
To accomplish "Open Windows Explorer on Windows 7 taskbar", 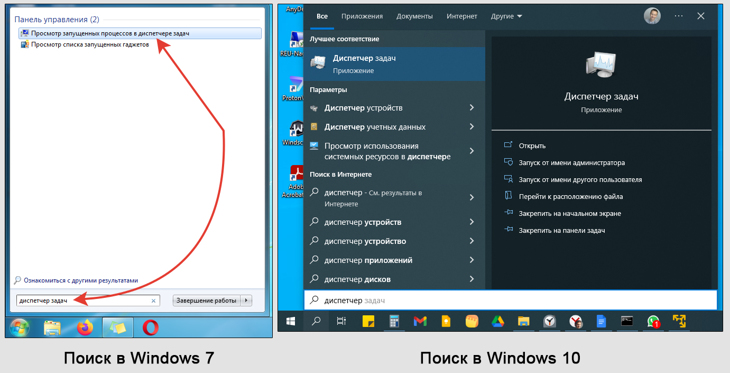I will point(52,328).
